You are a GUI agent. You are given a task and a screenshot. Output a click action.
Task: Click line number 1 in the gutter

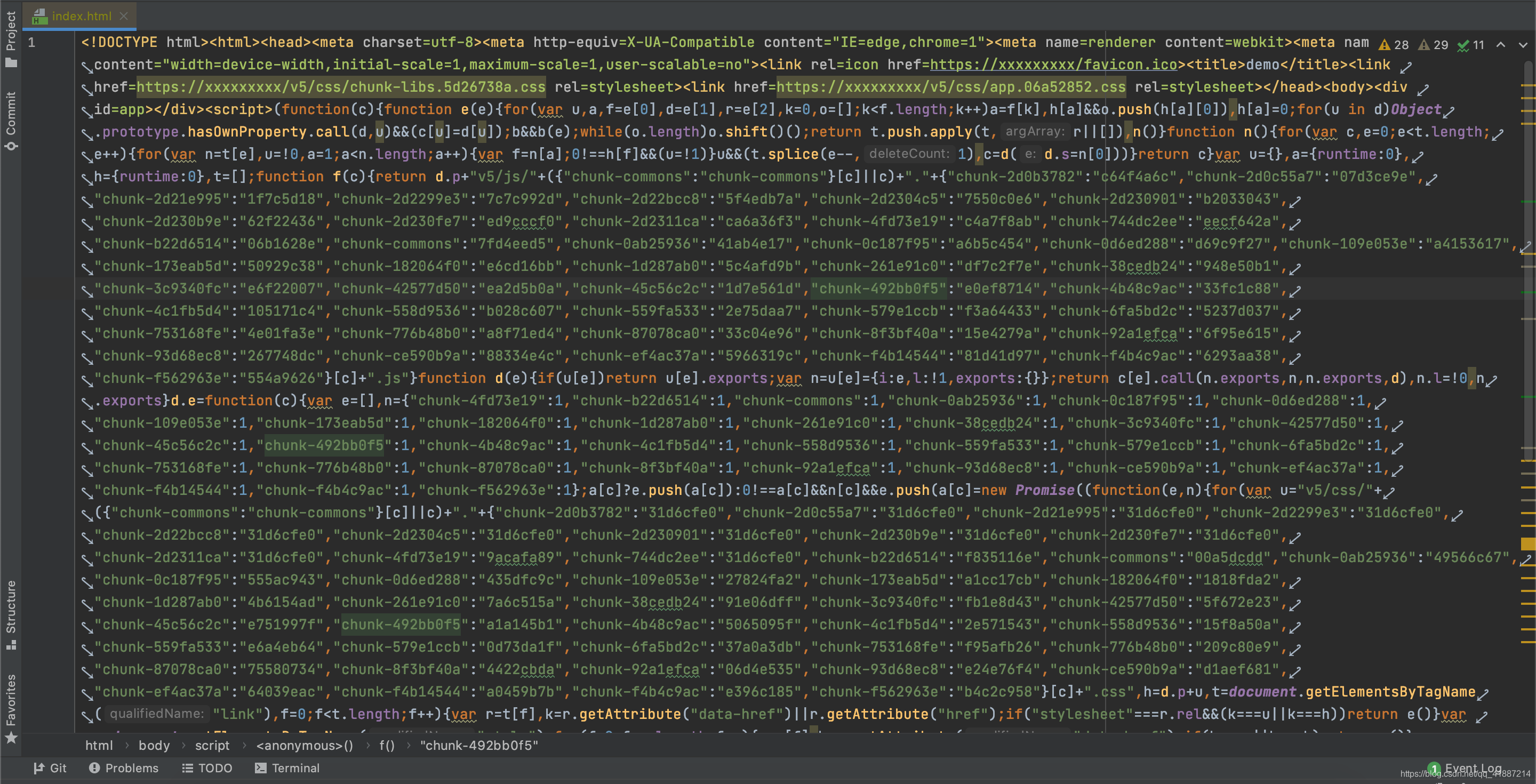(33, 42)
